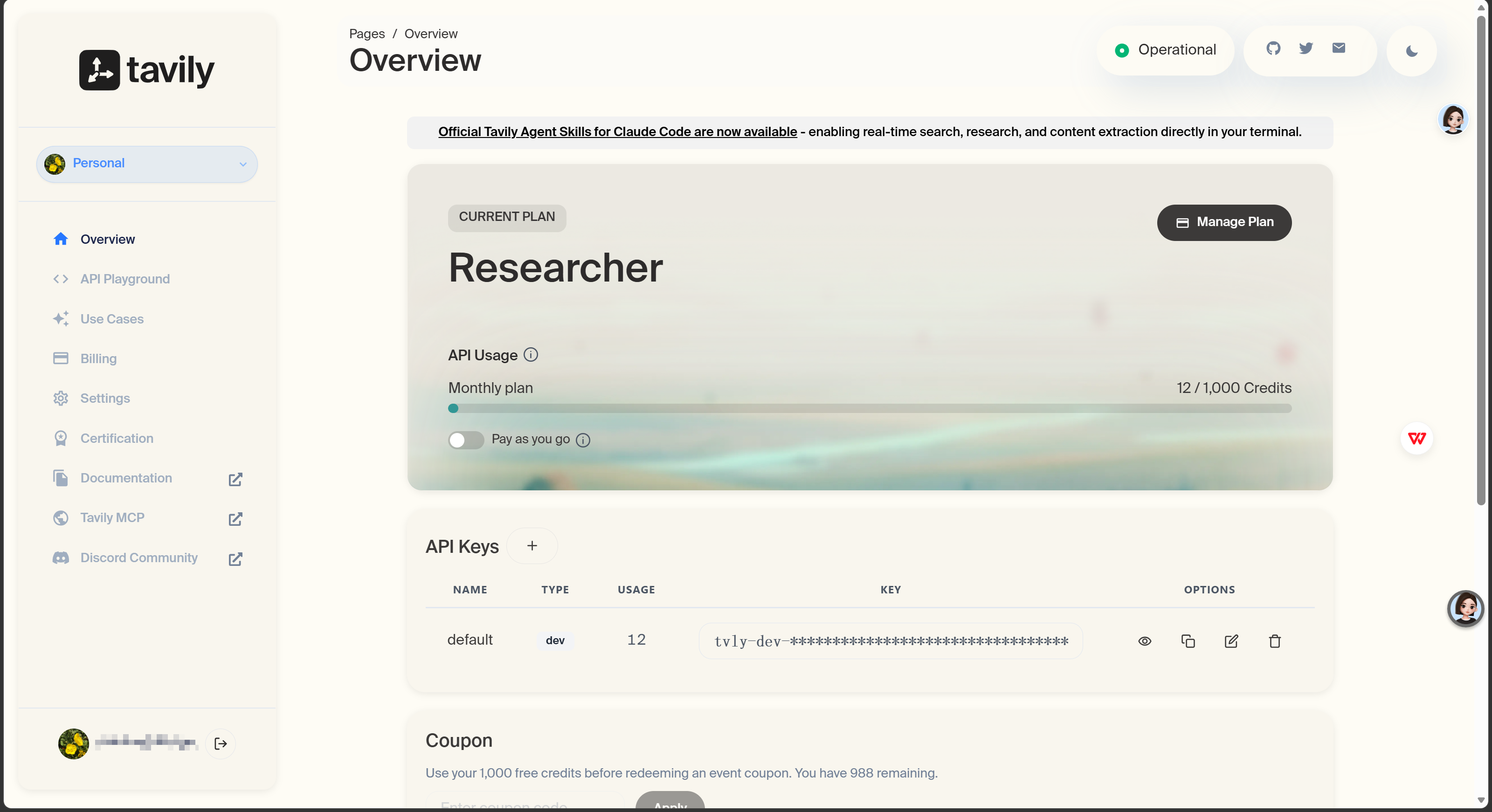Click the Pay as you go info icon

[x=583, y=440]
